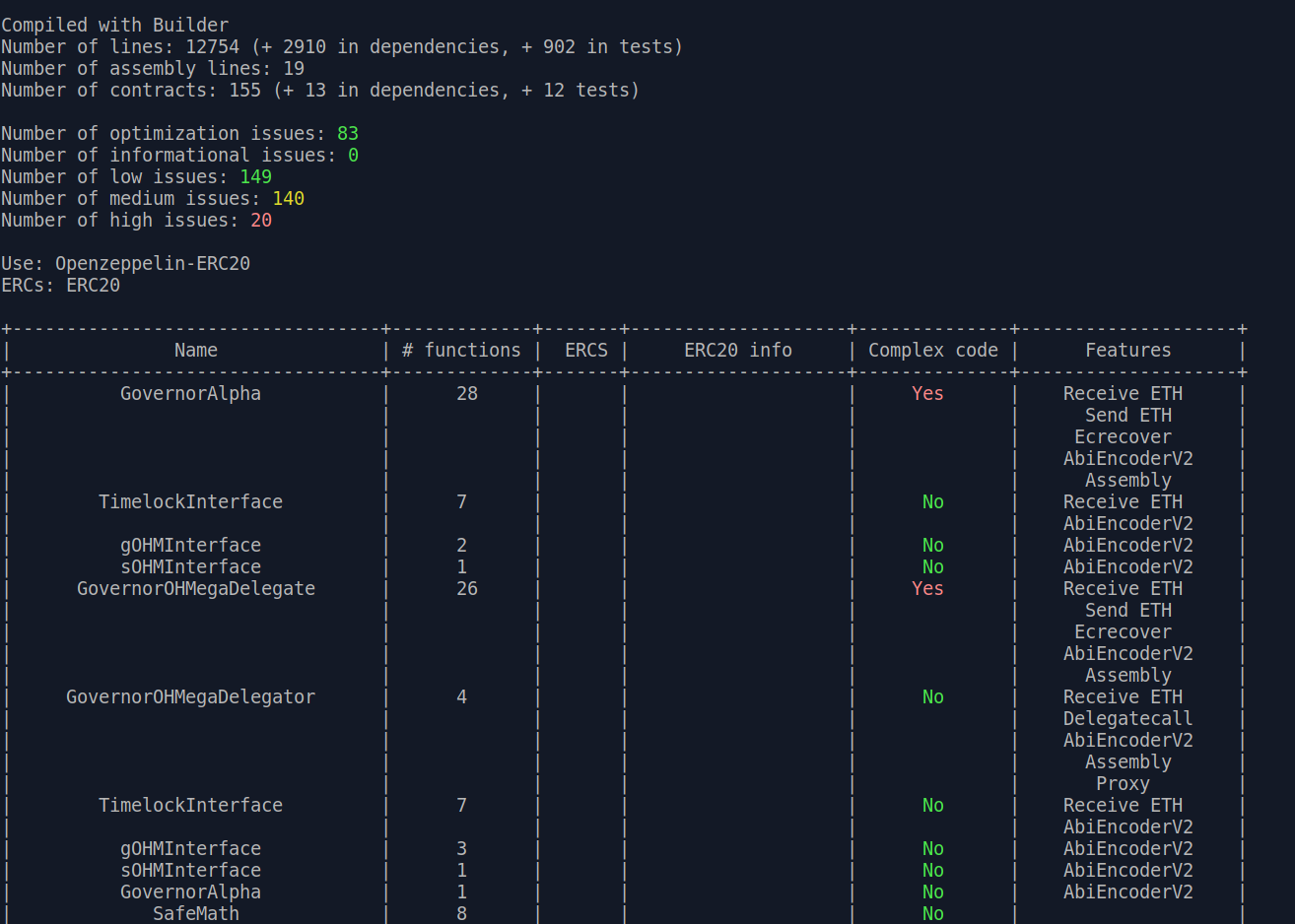The width and height of the screenshot is (1295, 924).
Task: Click 'Ecrecover' feature under GovernorOHMegaDelegate
Action: [x=1123, y=632]
